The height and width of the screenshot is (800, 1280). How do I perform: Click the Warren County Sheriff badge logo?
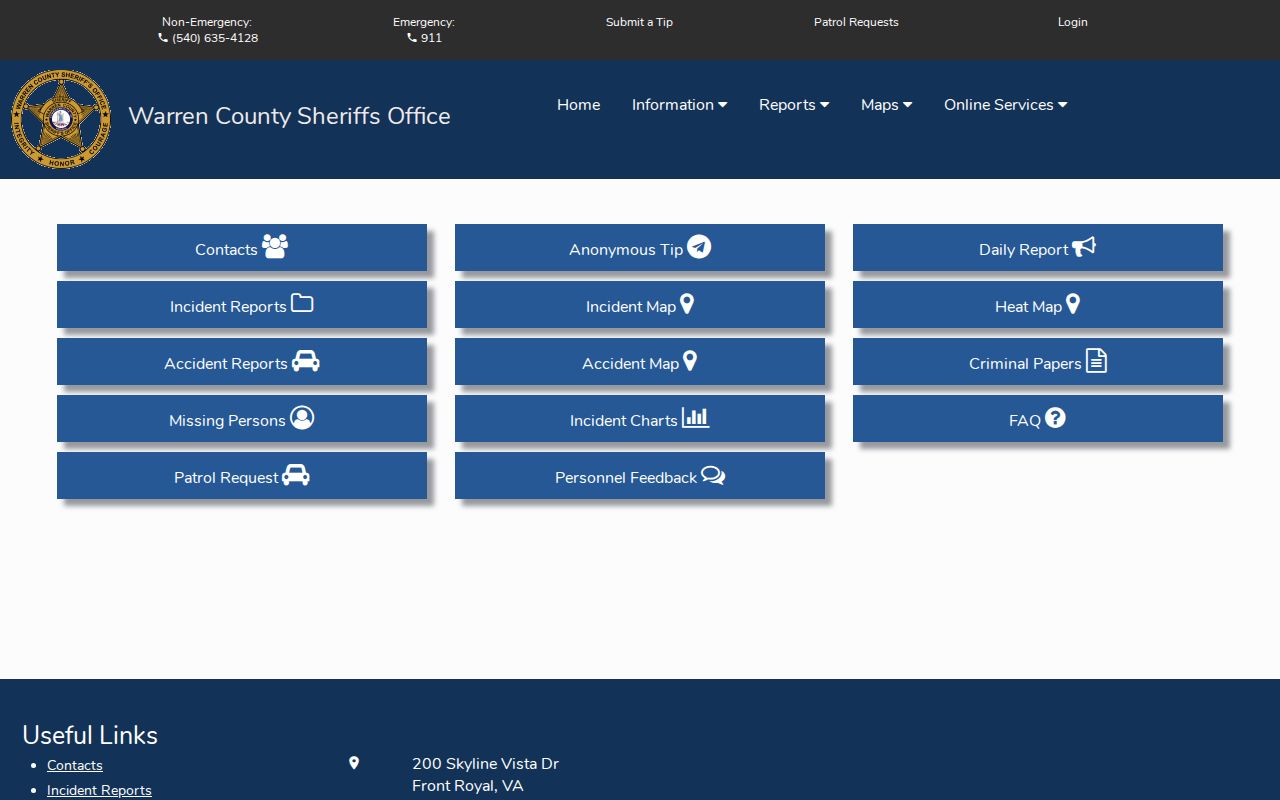point(61,119)
